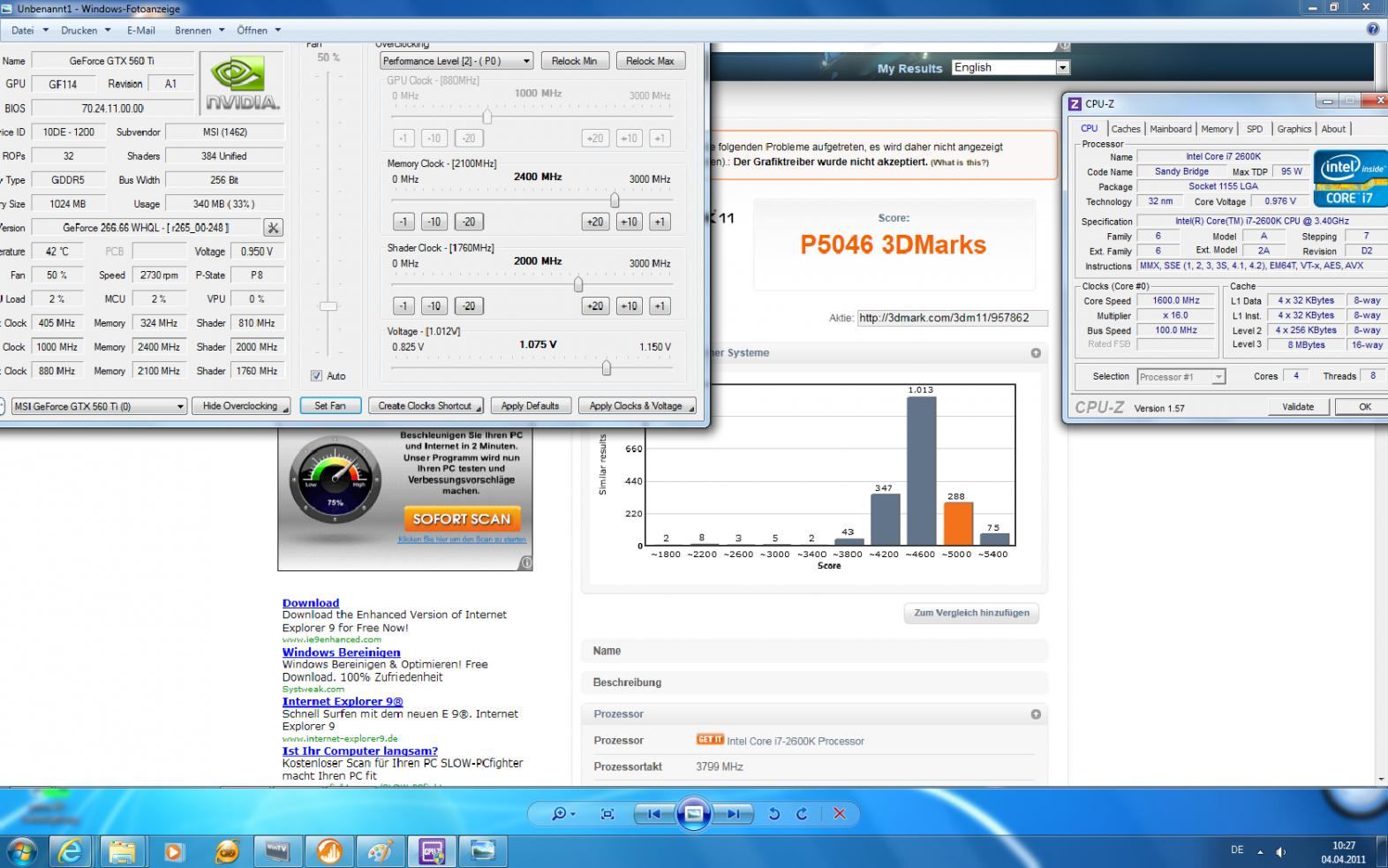Click the GET IT badge beside the processor

pyautogui.click(x=710, y=740)
